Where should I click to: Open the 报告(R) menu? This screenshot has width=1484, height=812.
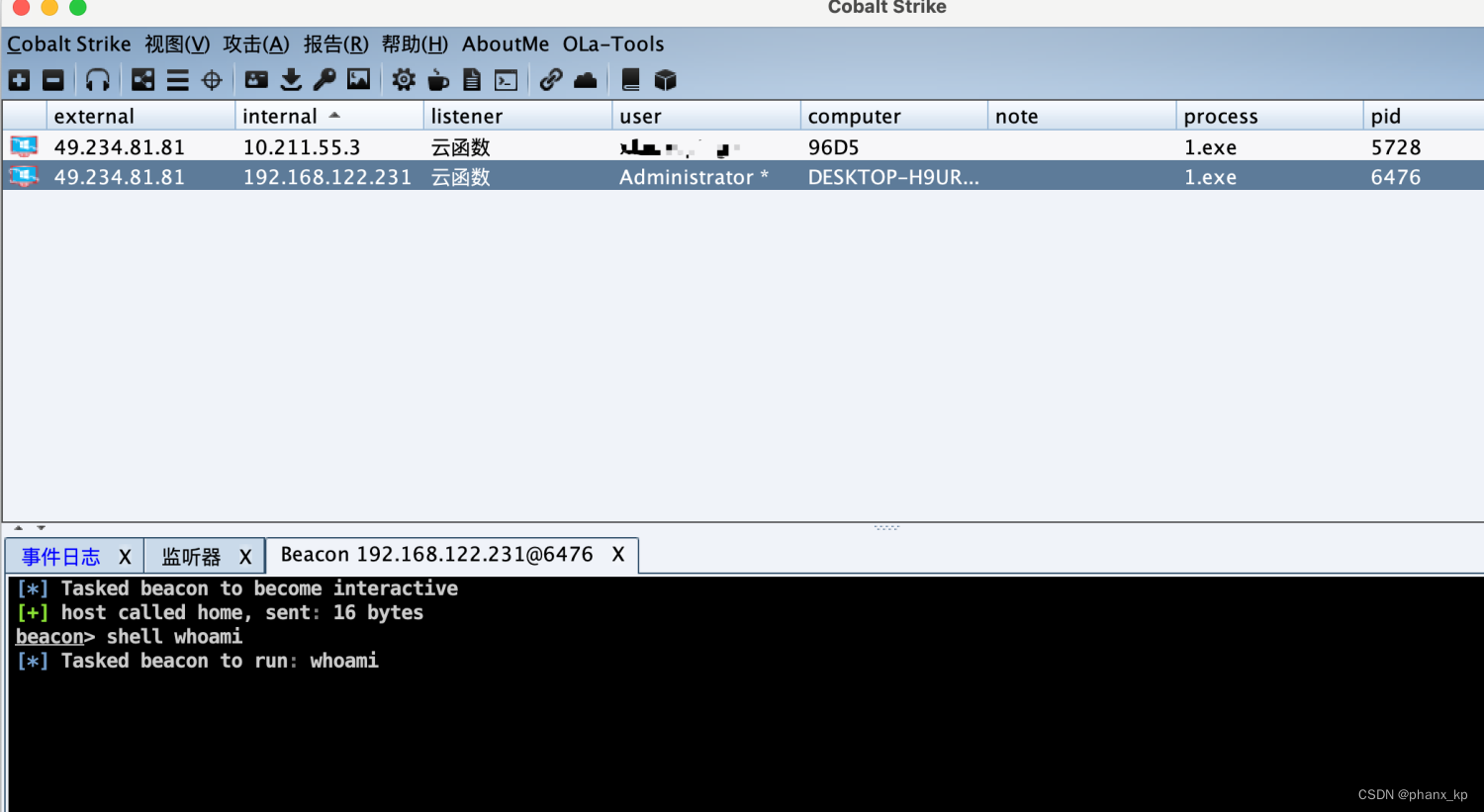(336, 45)
